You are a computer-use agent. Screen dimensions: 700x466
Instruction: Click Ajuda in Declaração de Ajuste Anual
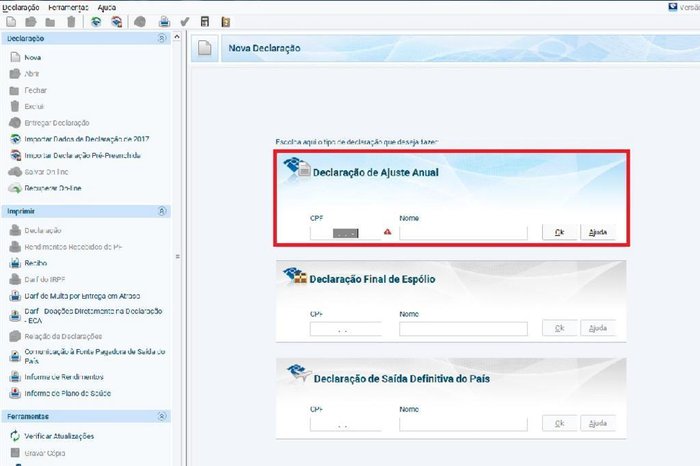[598, 232]
